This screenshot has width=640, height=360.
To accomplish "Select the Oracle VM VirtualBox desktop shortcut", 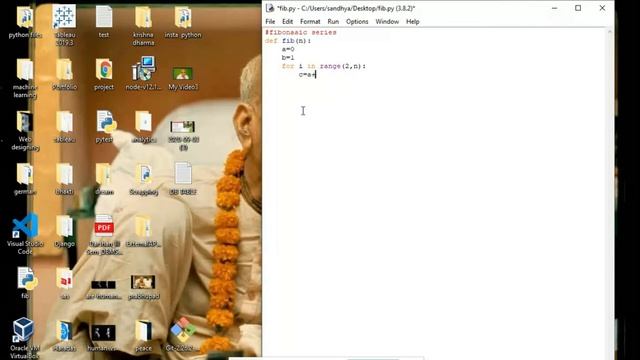I will [25, 338].
